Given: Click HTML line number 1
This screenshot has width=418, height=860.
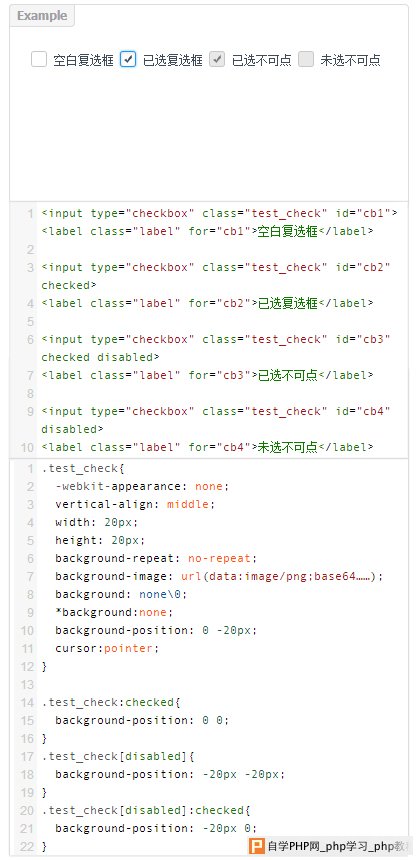Looking at the screenshot, I should tap(30, 213).
